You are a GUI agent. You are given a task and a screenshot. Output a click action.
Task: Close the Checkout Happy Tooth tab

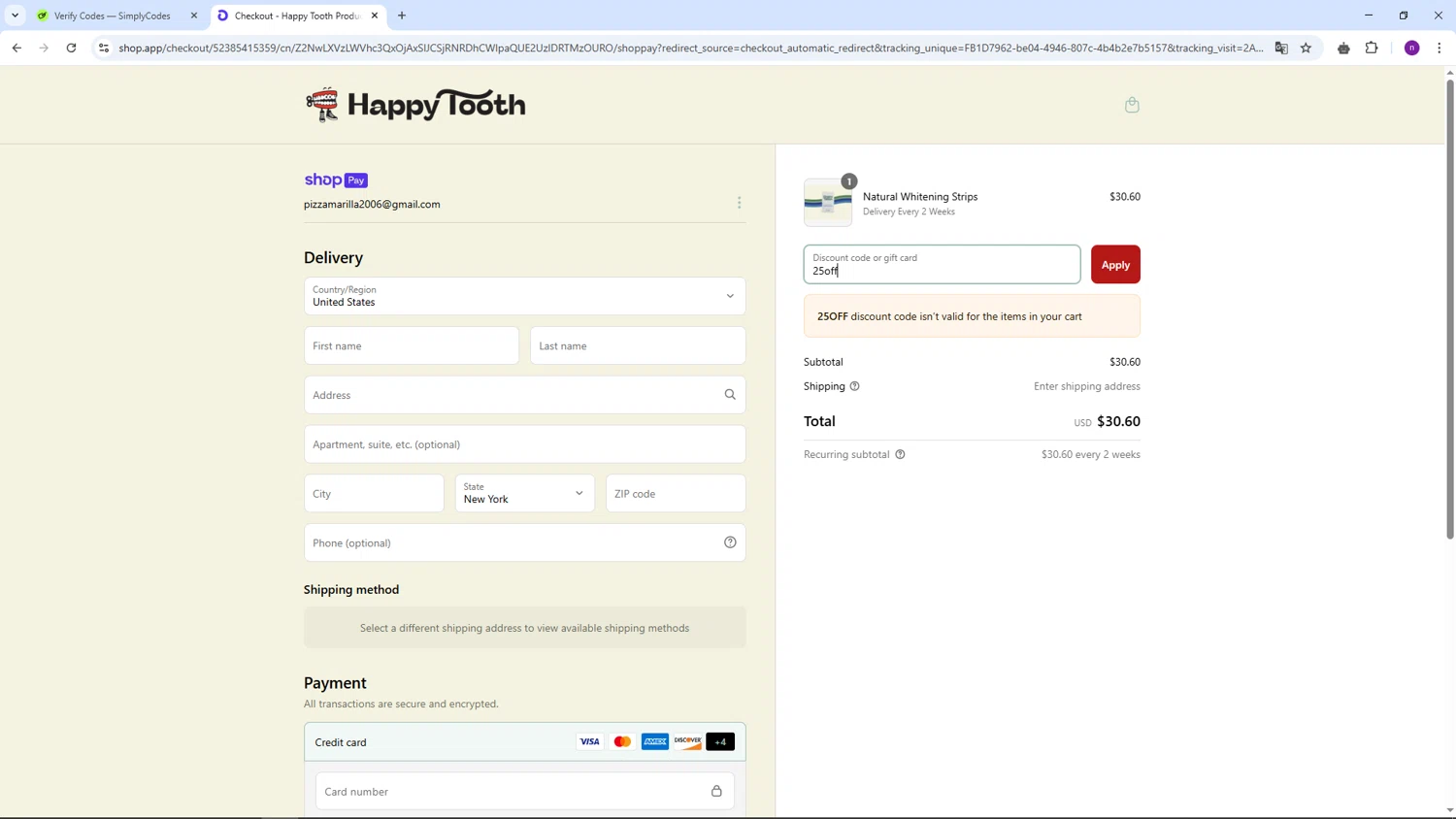(375, 16)
